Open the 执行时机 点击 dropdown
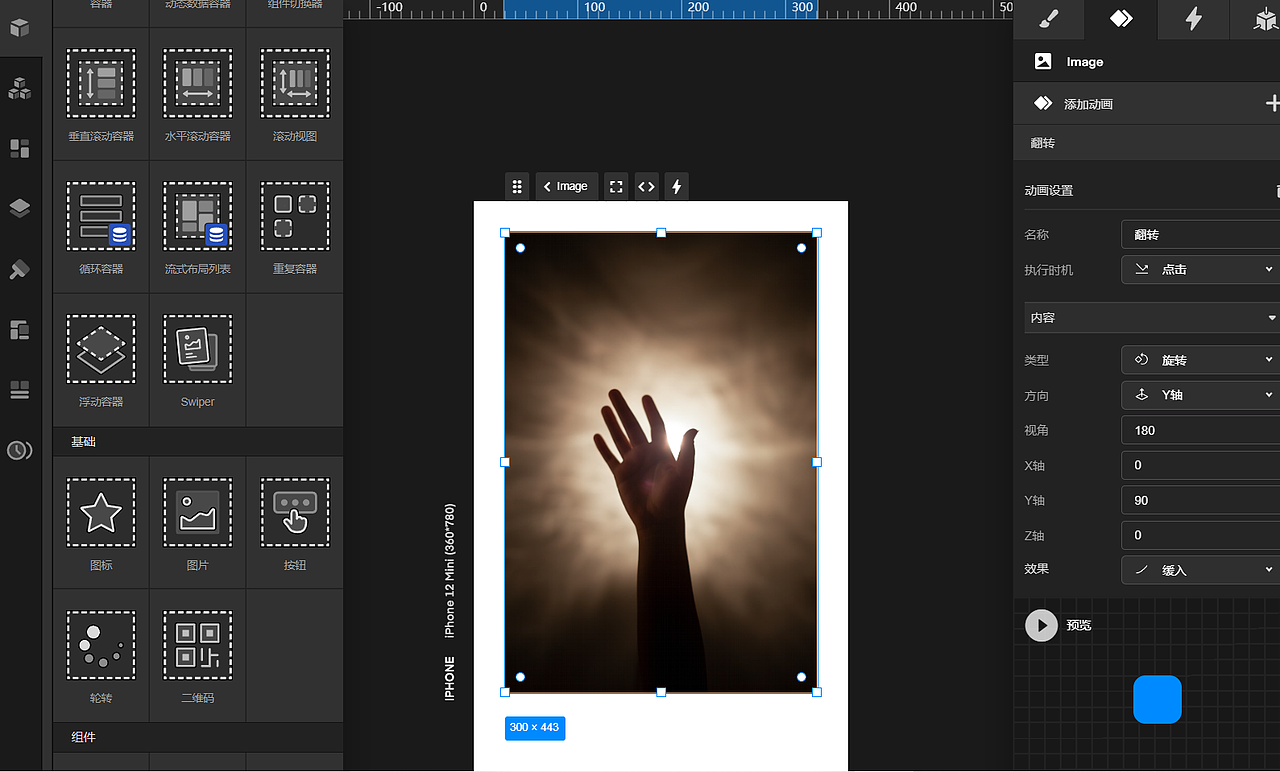 pos(1200,270)
